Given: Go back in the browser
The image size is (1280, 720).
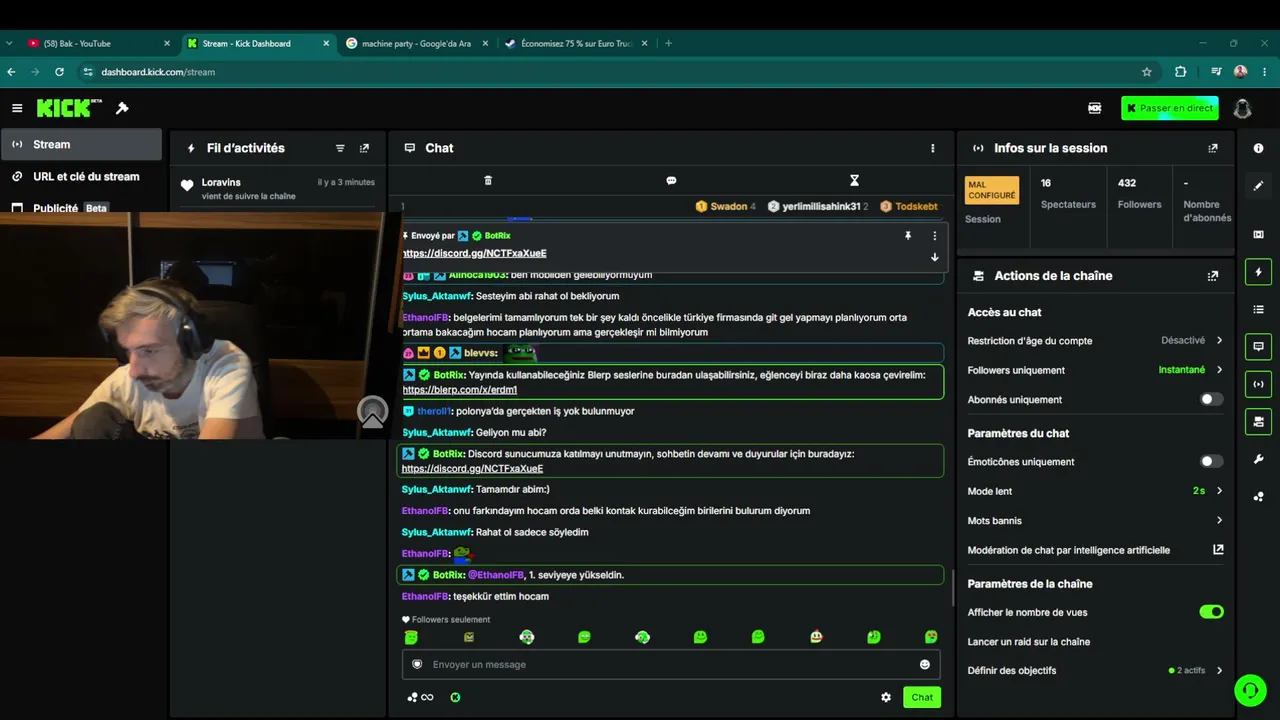Looking at the screenshot, I should [12, 72].
